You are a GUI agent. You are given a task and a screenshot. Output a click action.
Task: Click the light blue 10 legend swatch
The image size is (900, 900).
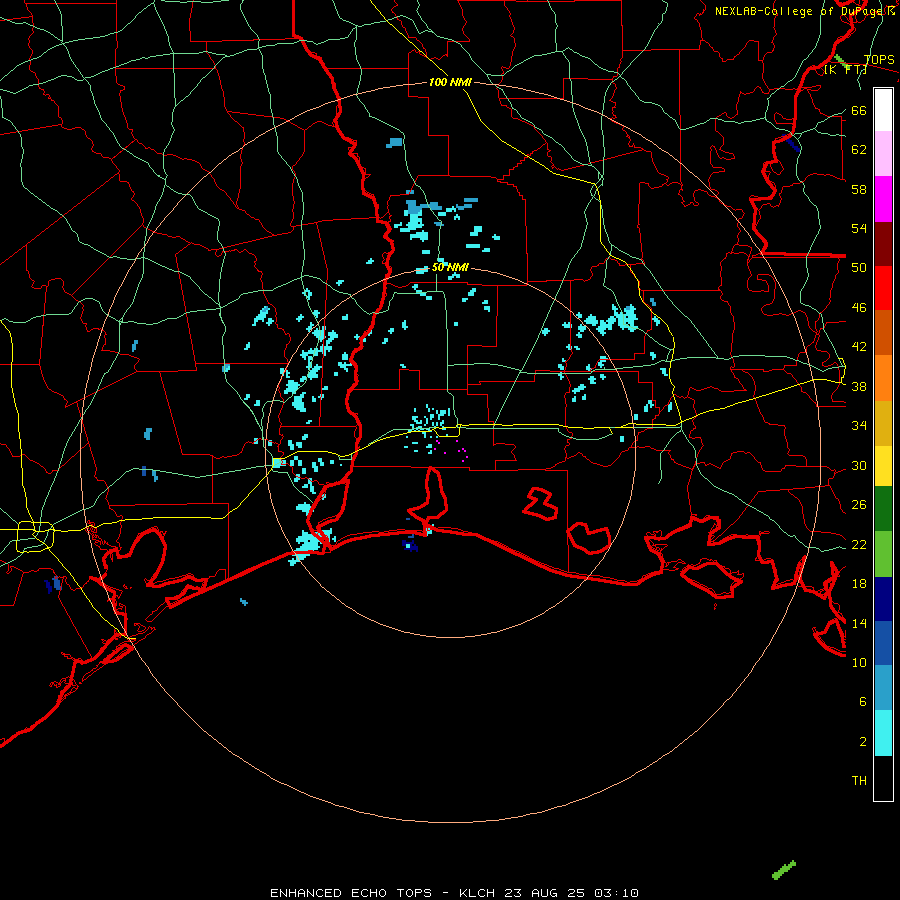pos(883,688)
